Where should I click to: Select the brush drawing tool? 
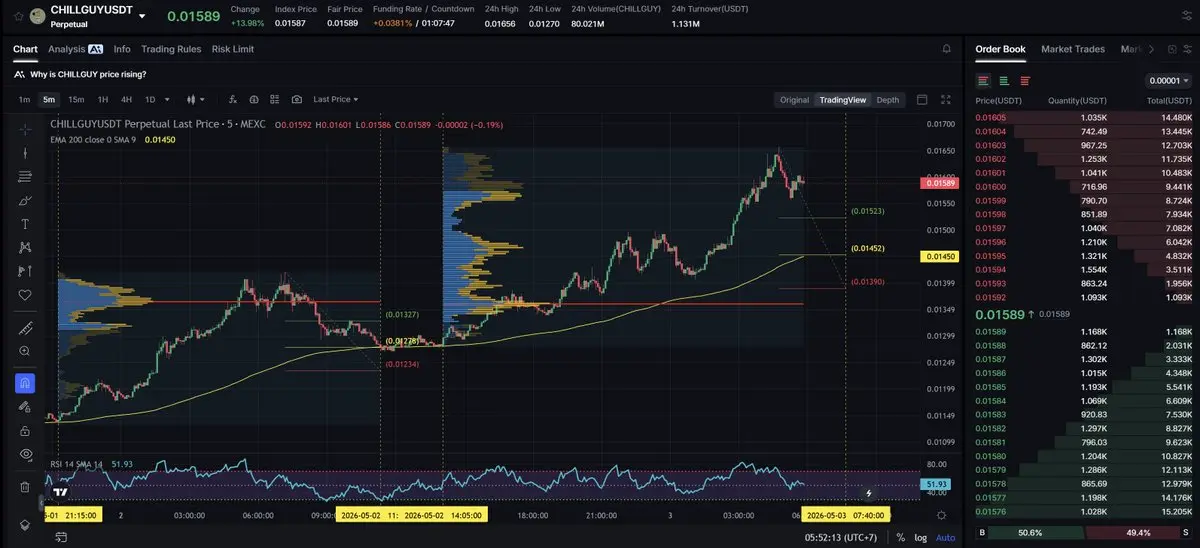pyautogui.click(x=25, y=201)
